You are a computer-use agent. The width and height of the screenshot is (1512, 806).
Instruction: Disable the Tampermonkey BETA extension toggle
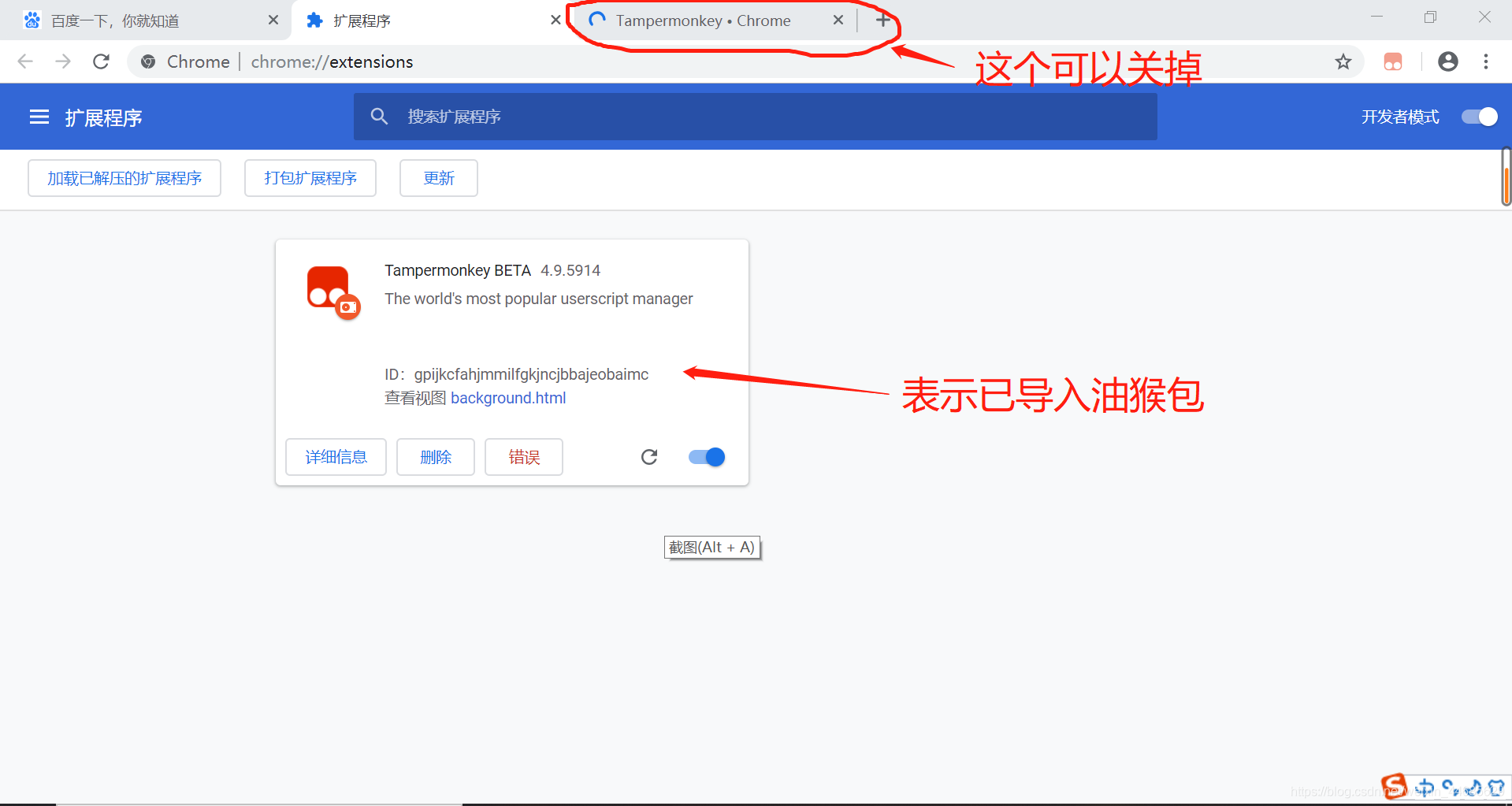click(x=707, y=457)
